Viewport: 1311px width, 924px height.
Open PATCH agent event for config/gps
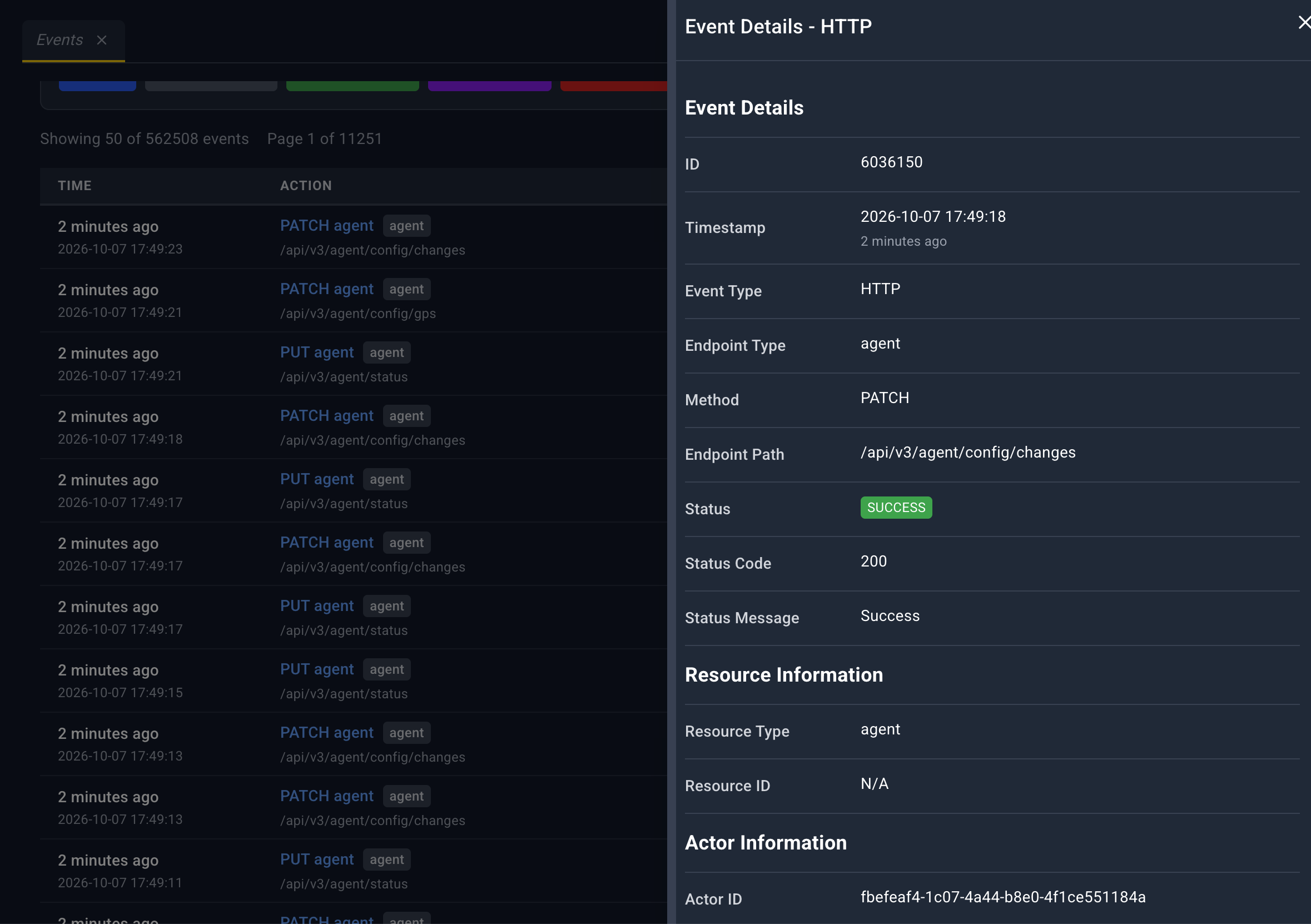point(326,289)
